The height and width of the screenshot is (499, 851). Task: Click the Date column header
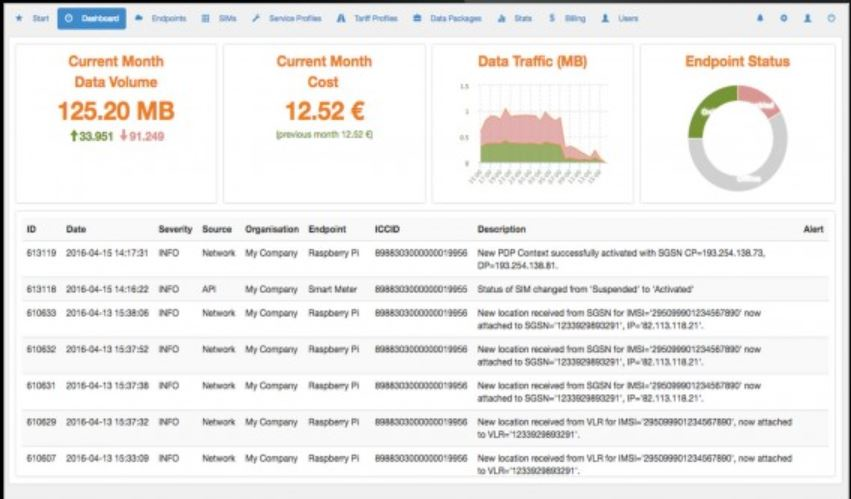pos(76,229)
